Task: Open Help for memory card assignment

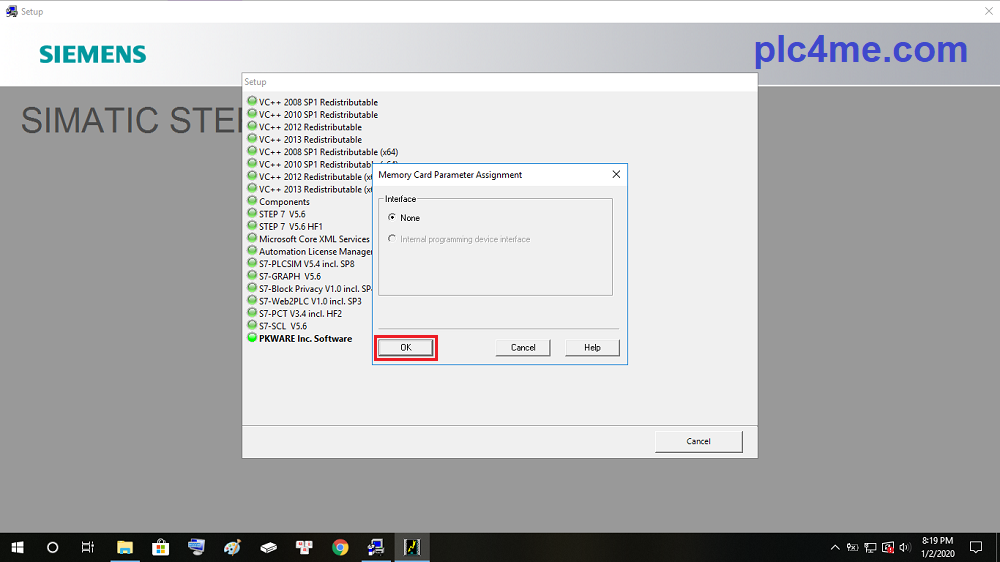Action: coord(592,347)
